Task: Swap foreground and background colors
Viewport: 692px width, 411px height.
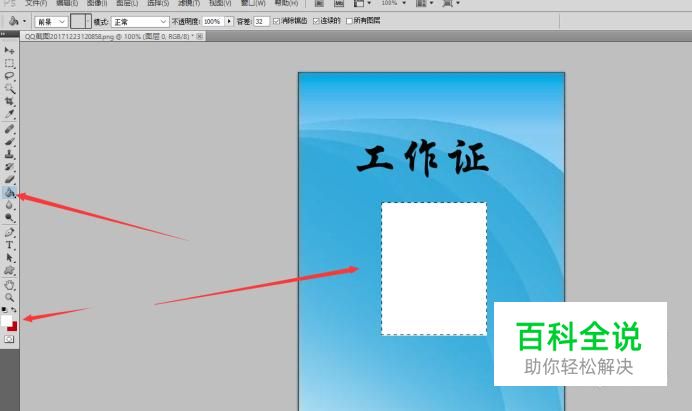Action: pyautogui.click(x=14, y=309)
